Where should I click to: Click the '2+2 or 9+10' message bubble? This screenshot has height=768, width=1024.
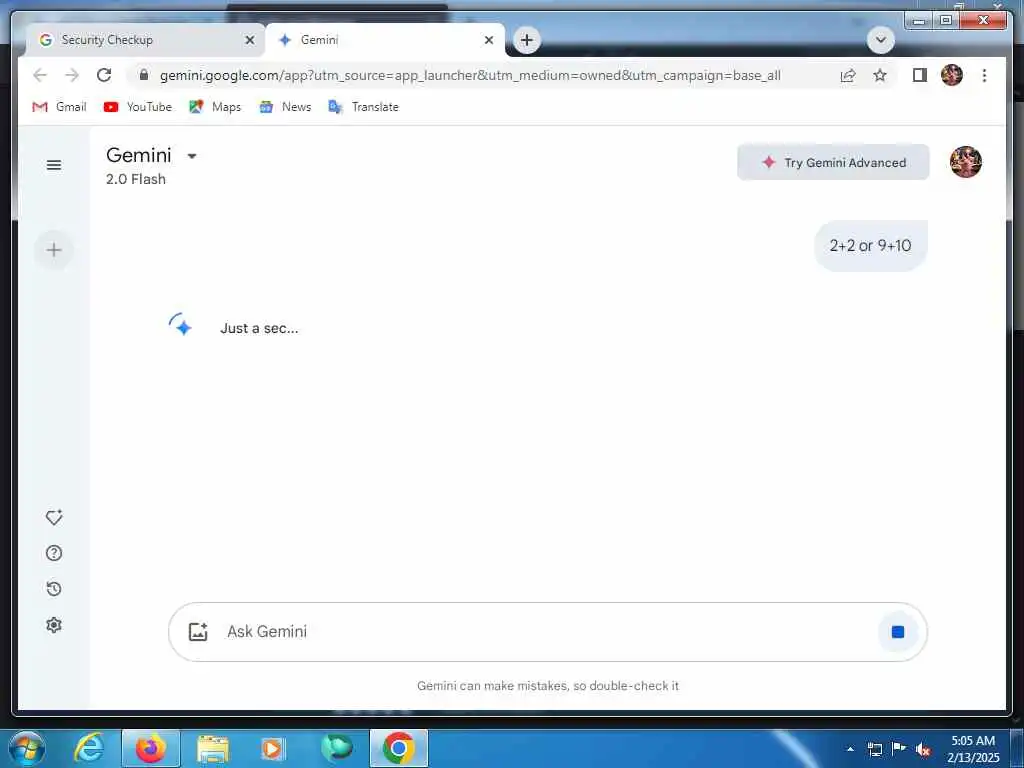pyautogui.click(x=871, y=246)
